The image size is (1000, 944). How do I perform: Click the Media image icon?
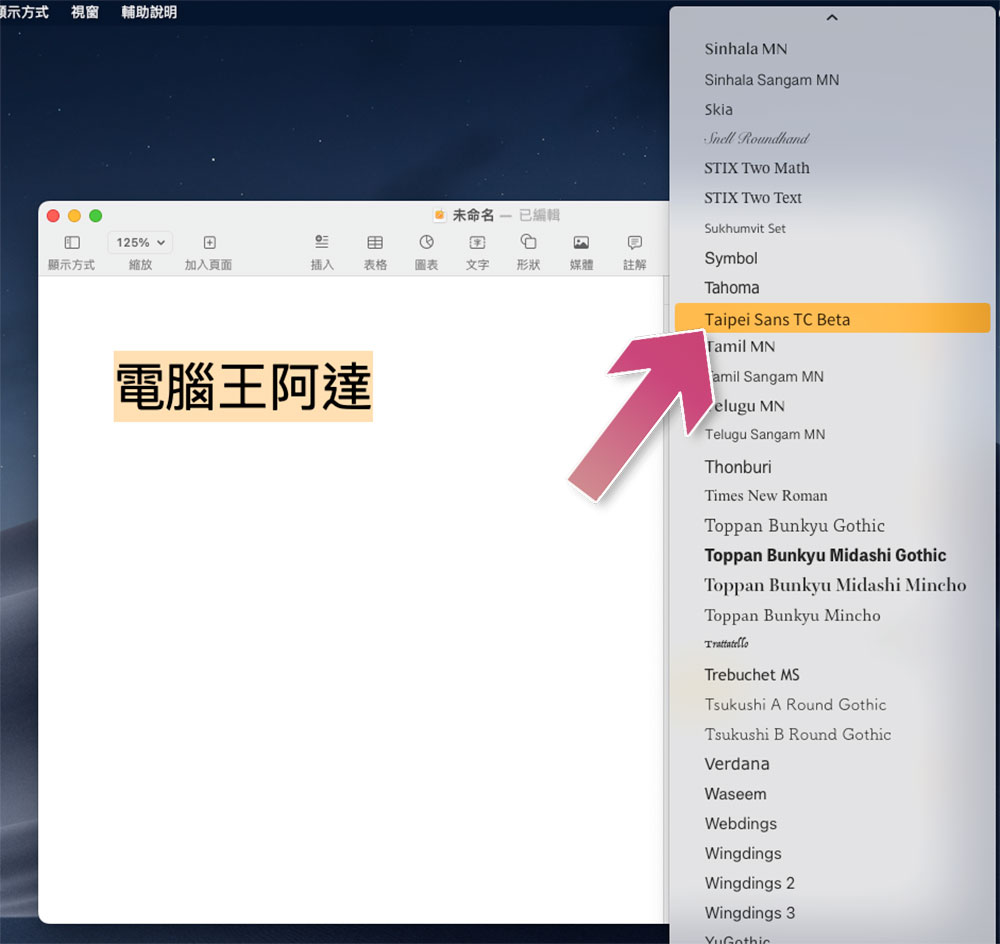581,242
